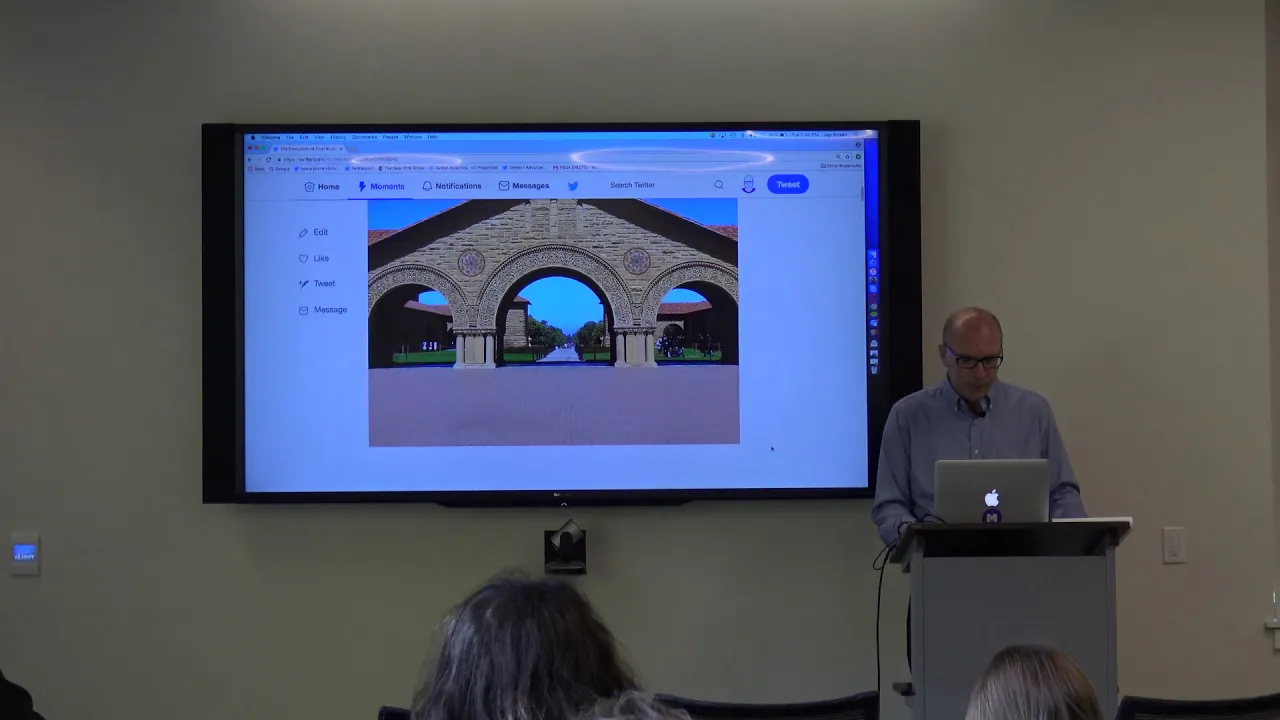Open the Help menu
Viewport: 1280px width, 720px height.
pos(433,137)
